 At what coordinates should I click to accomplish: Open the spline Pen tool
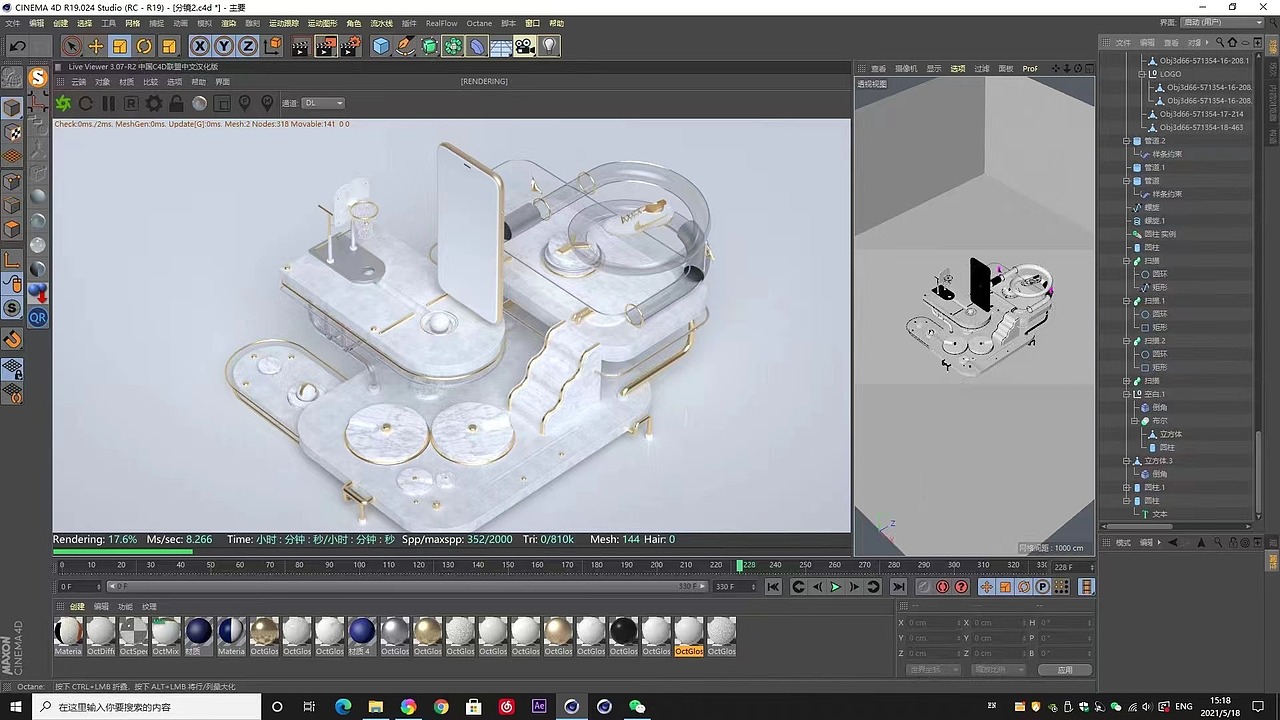click(x=405, y=46)
